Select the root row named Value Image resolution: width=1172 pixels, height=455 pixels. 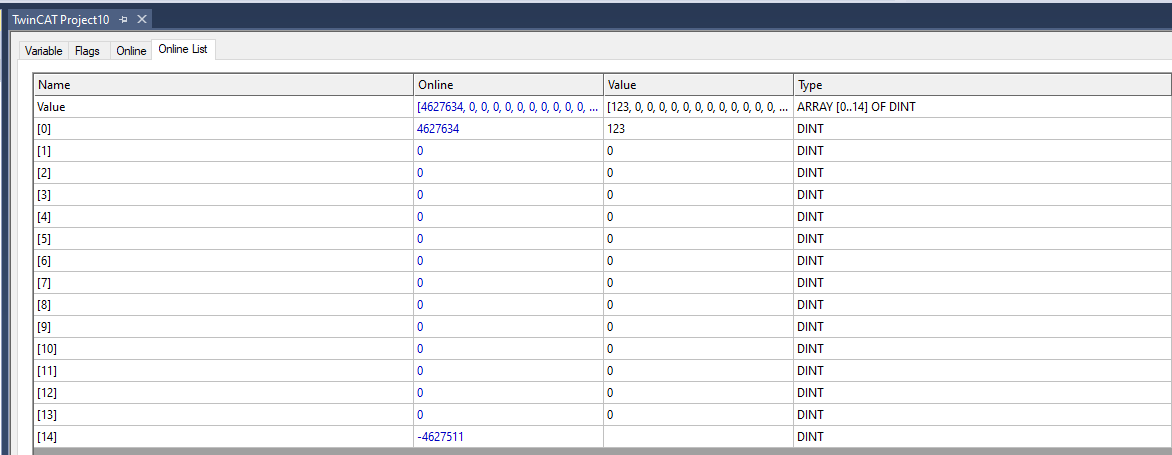pyautogui.click(x=223, y=107)
